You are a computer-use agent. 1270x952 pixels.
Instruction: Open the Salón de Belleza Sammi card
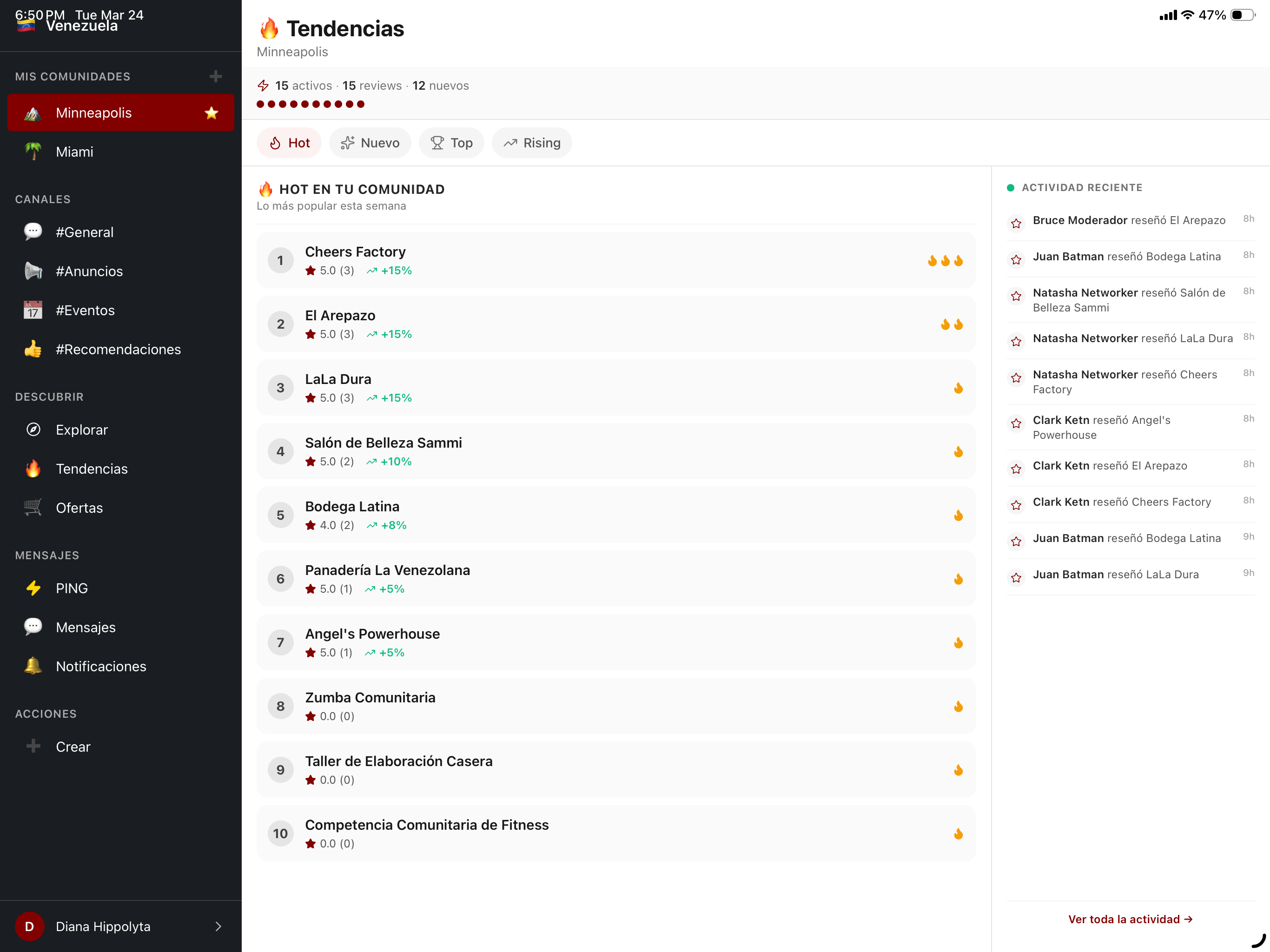coord(616,452)
